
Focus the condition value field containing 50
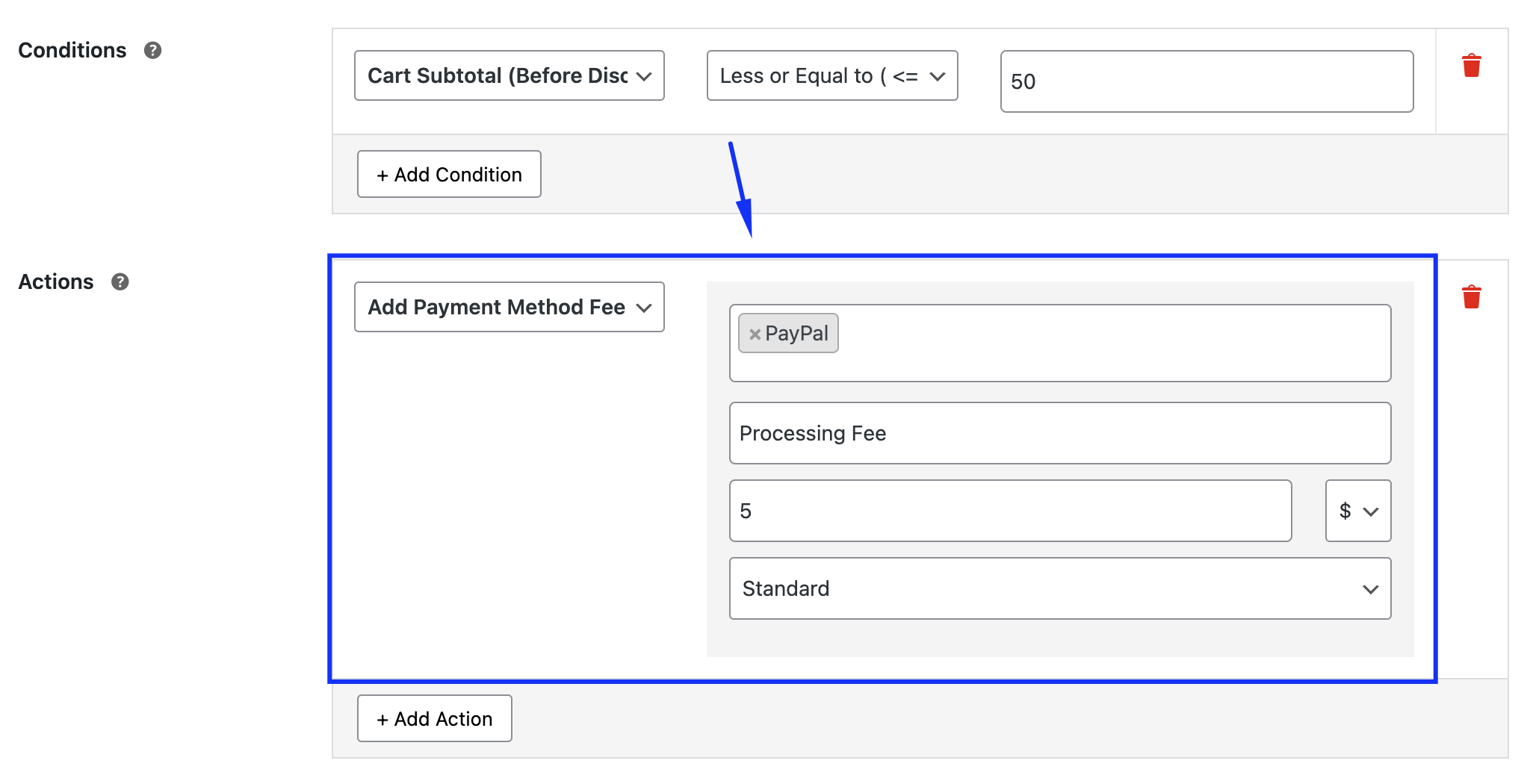click(x=1207, y=81)
